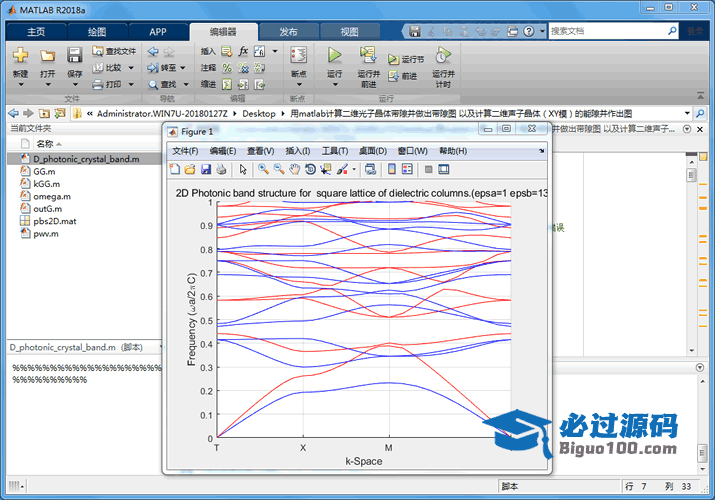Switch to the 发布 (Publish) tab
This screenshot has height=500, width=715.
[288, 31]
